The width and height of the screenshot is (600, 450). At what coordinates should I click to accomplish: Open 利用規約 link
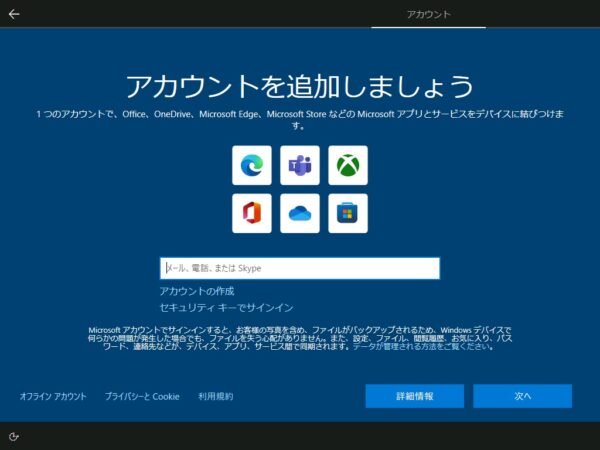(x=215, y=396)
